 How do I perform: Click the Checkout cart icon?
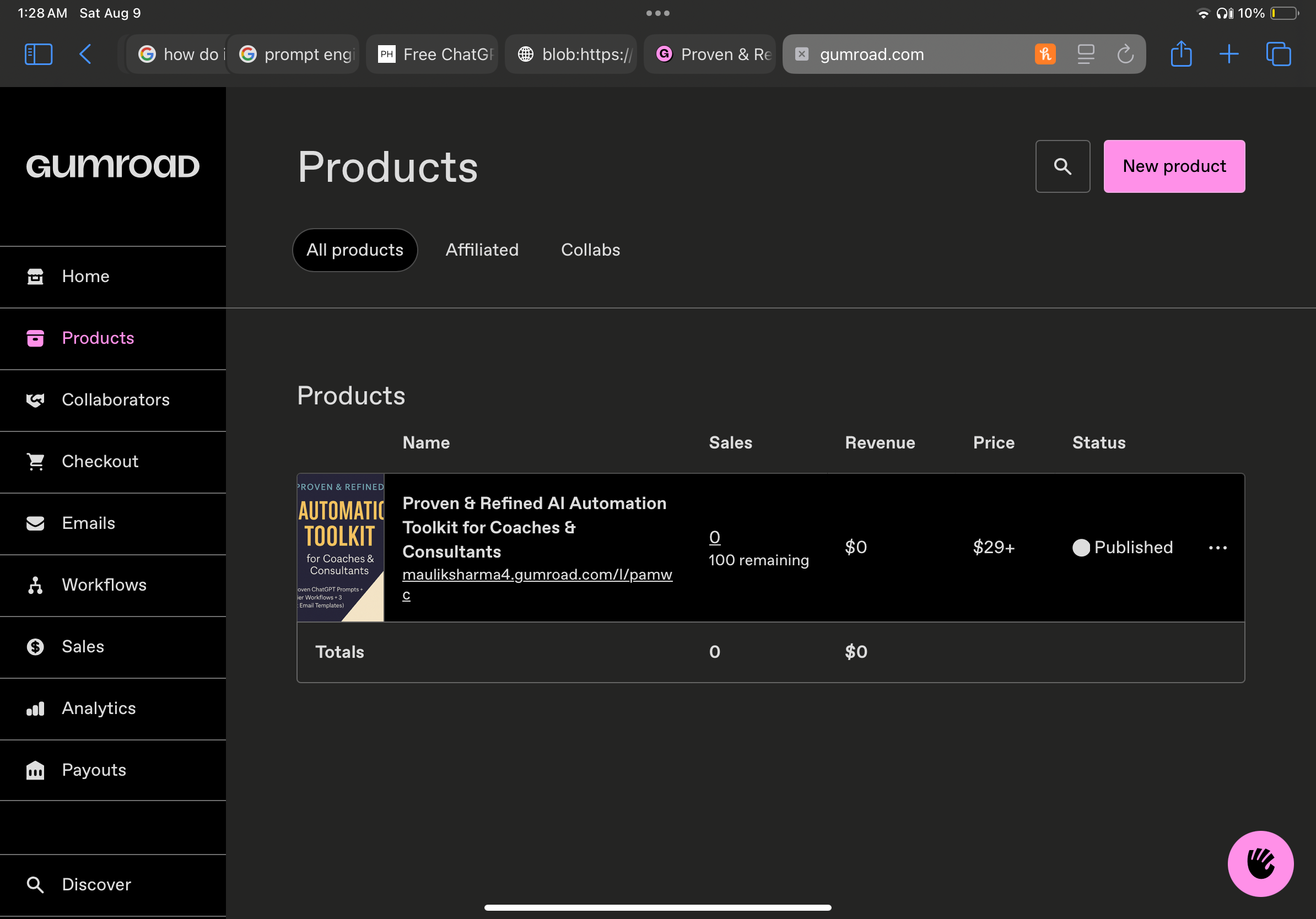[x=35, y=461]
